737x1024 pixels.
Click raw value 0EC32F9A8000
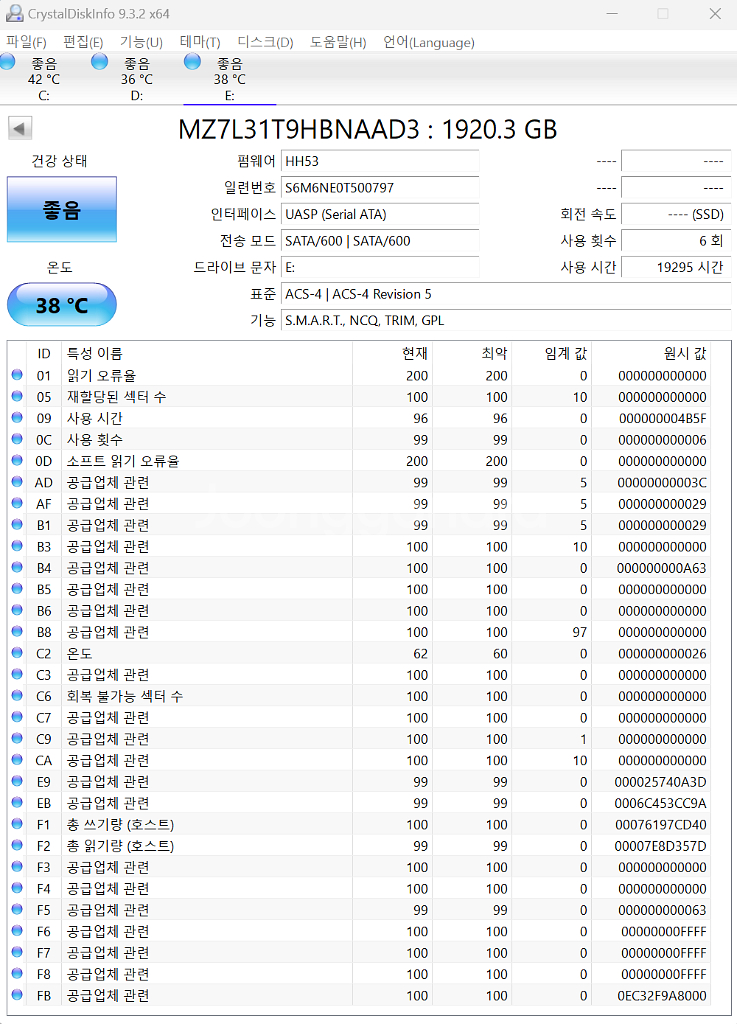pos(662,996)
